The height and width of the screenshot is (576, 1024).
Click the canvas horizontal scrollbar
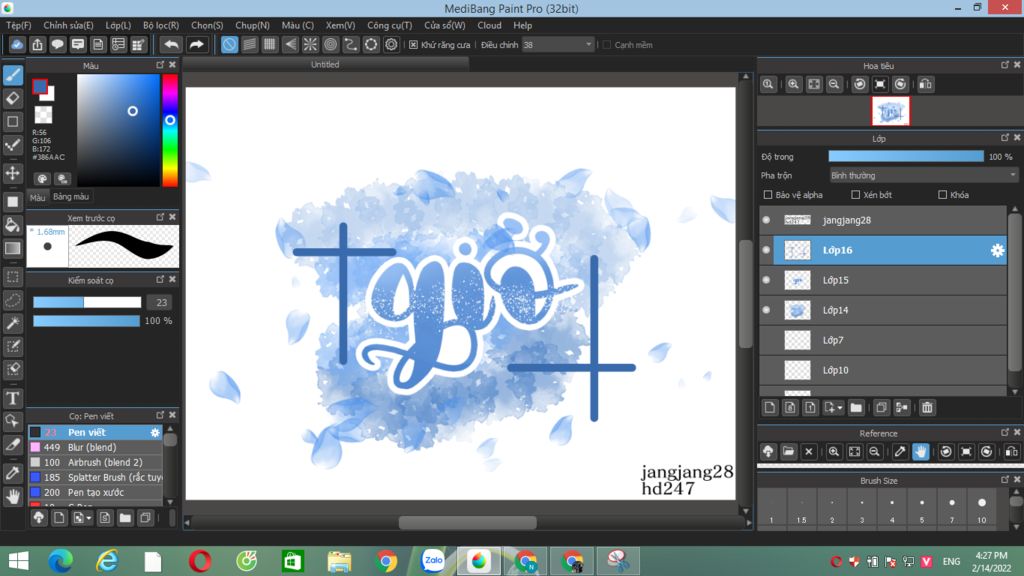click(468, 522)
